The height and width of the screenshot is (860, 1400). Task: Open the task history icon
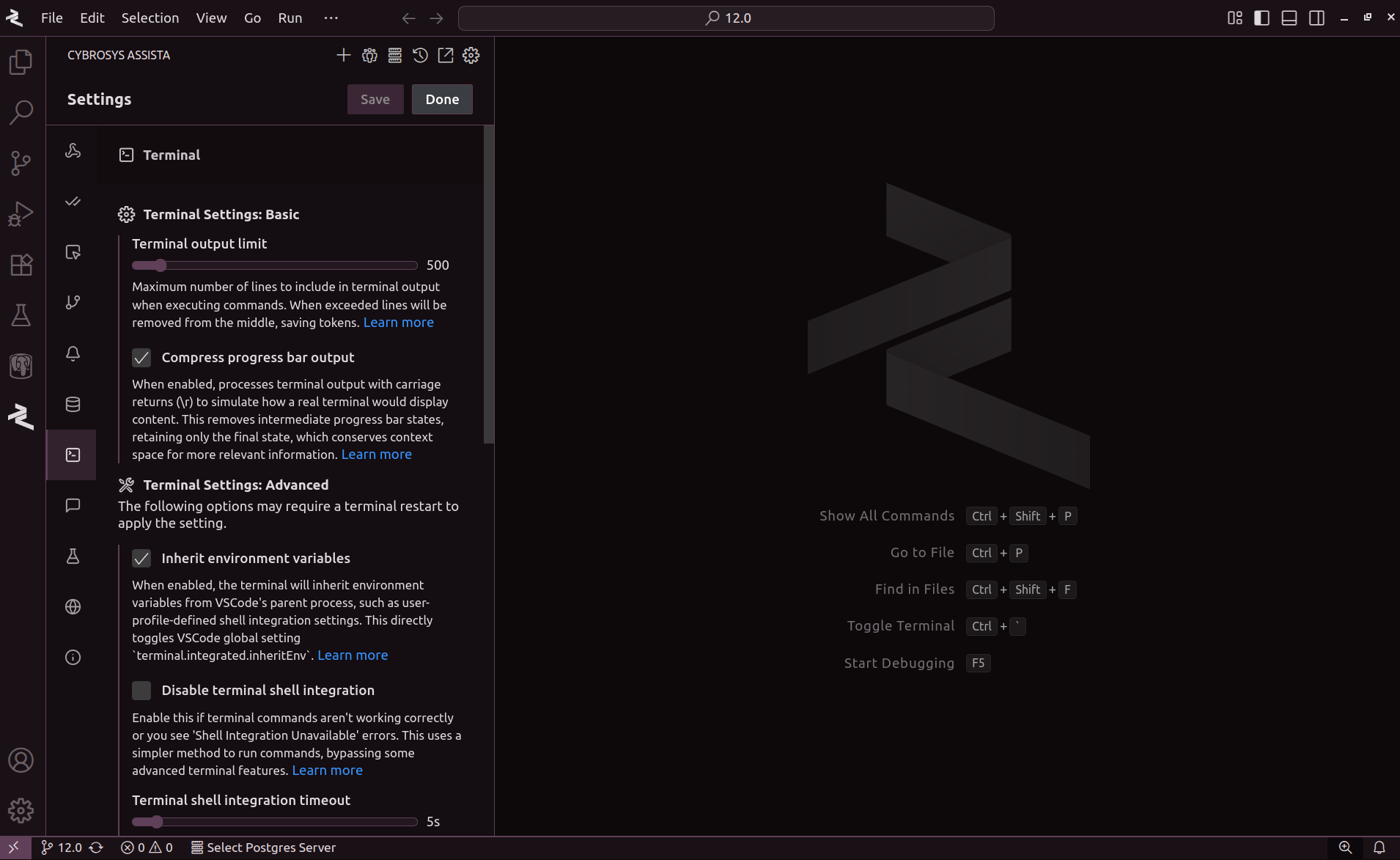tap(420, 55)
